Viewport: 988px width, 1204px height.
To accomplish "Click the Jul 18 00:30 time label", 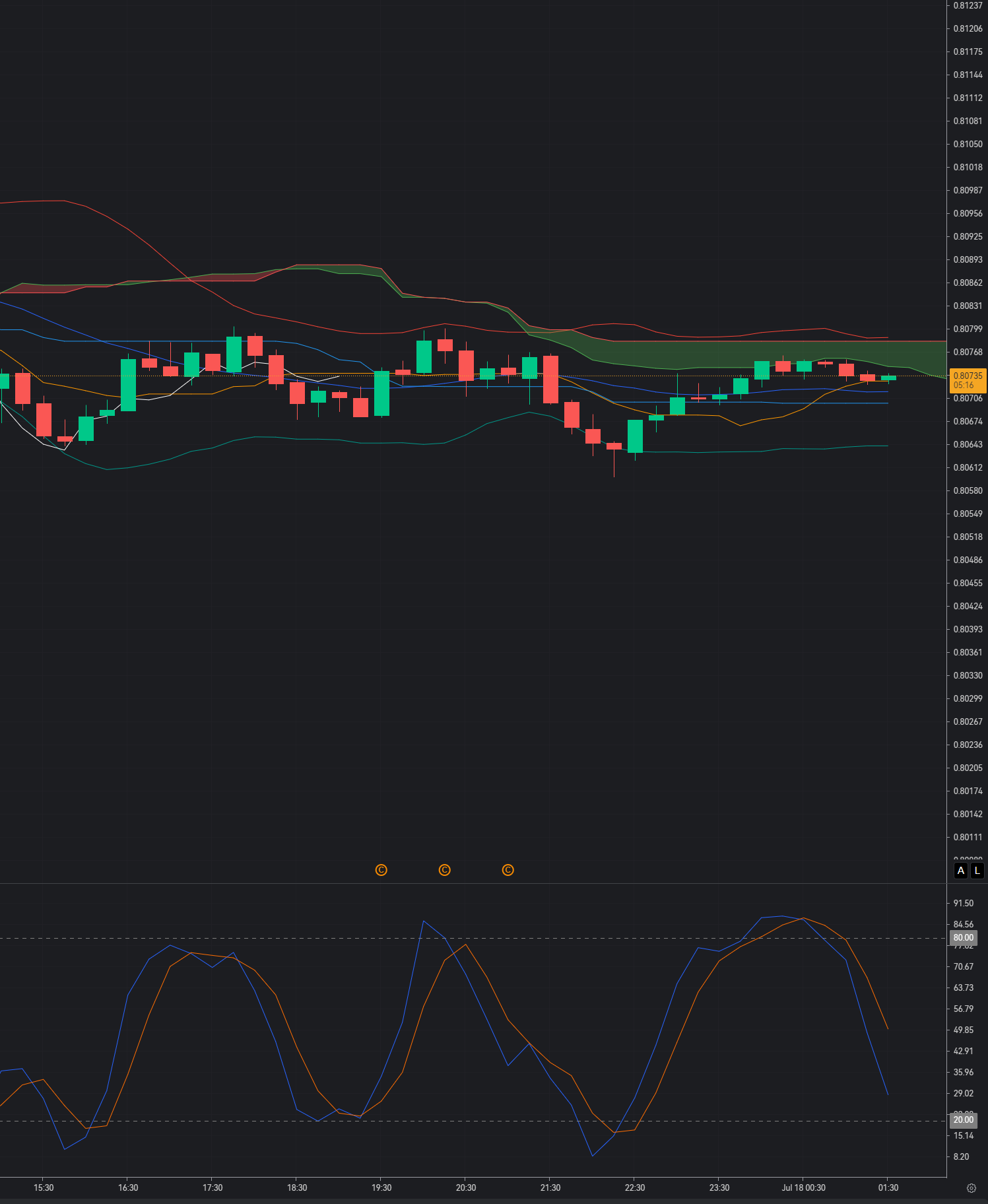I will (803, 1187).
